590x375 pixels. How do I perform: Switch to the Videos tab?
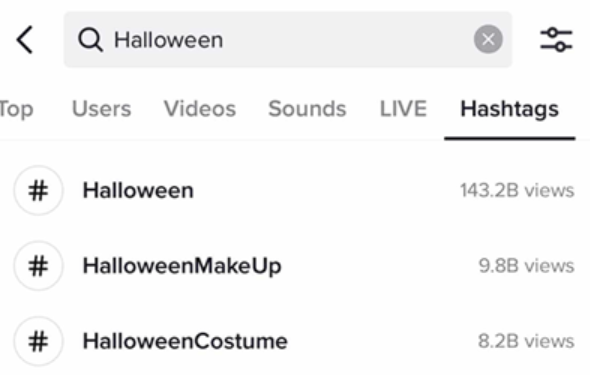[x=200, y=109]
